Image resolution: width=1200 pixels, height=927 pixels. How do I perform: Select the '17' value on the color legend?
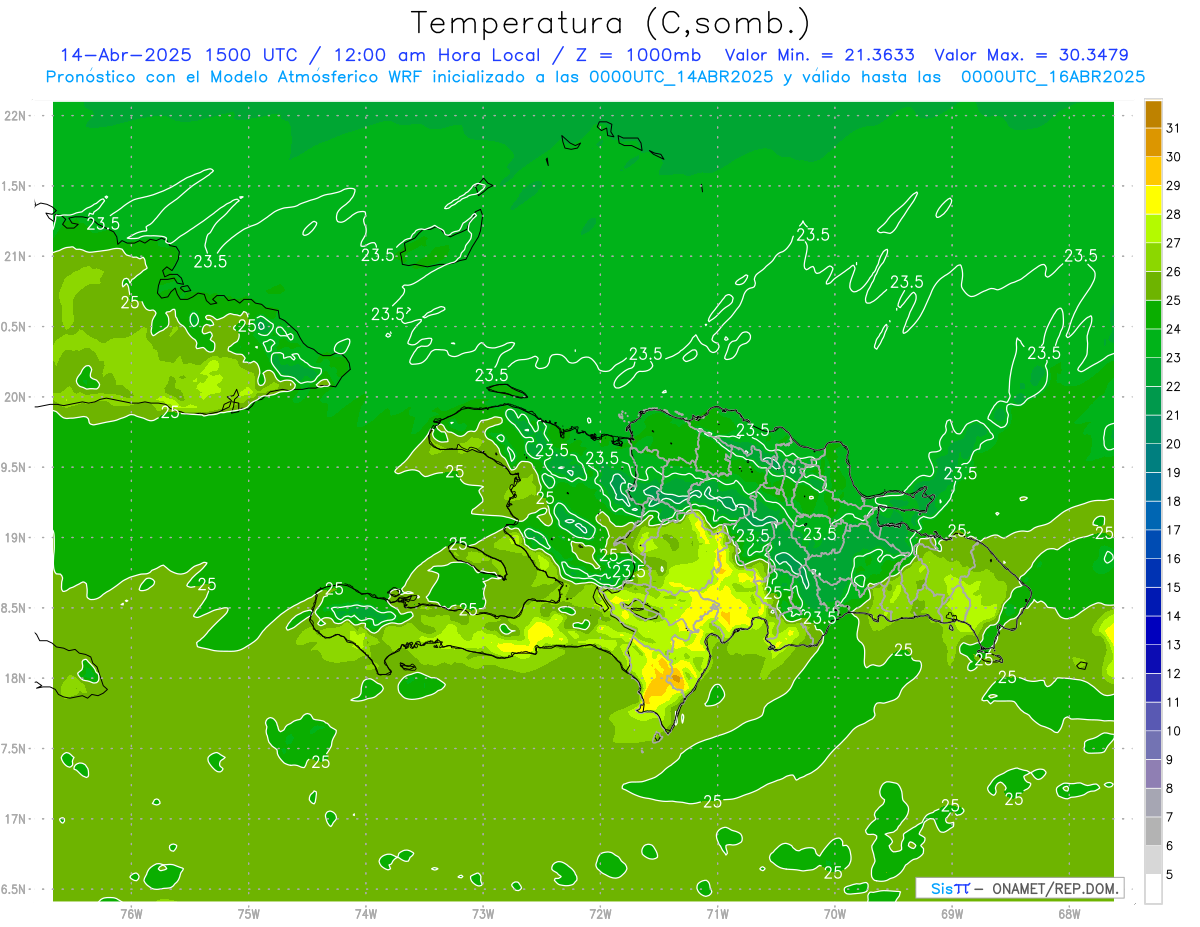(1173, 530)
